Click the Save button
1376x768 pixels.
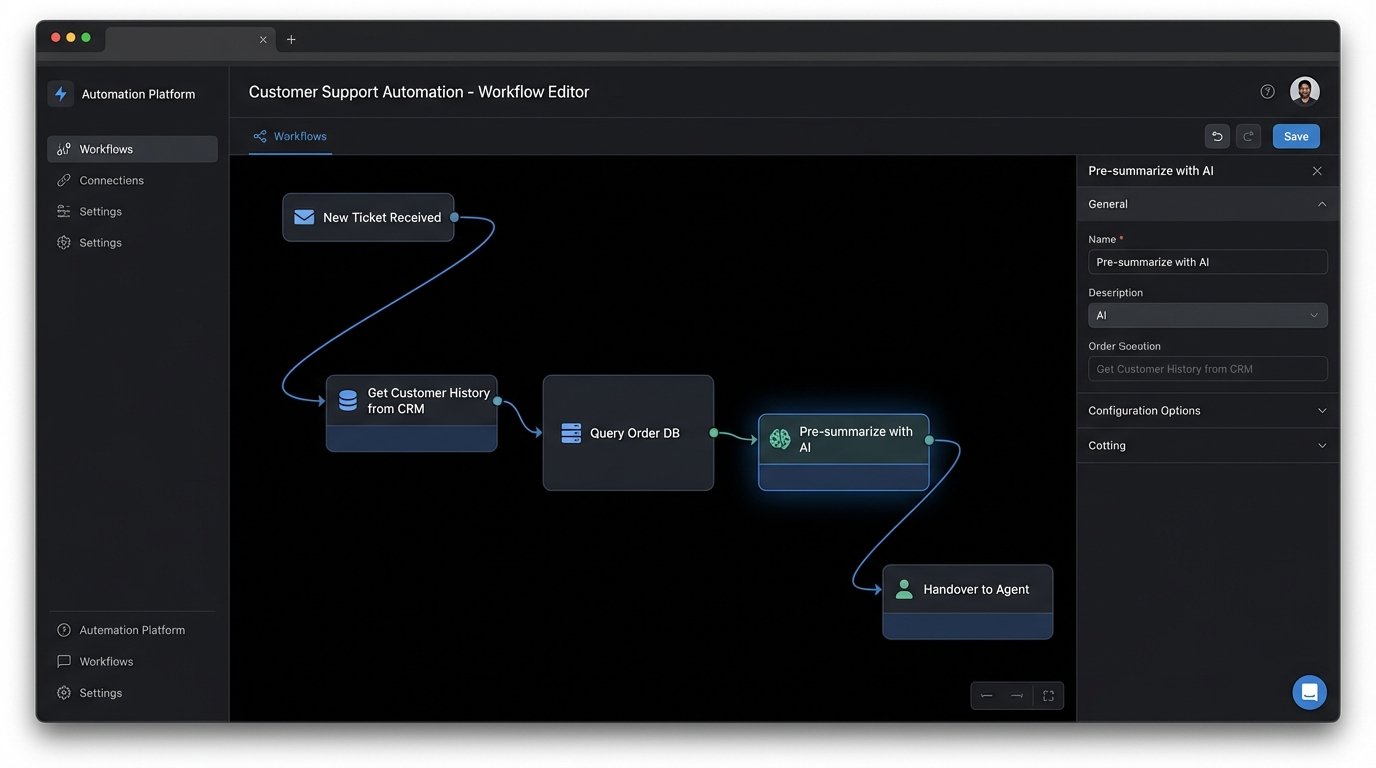tap(1295, 136)
